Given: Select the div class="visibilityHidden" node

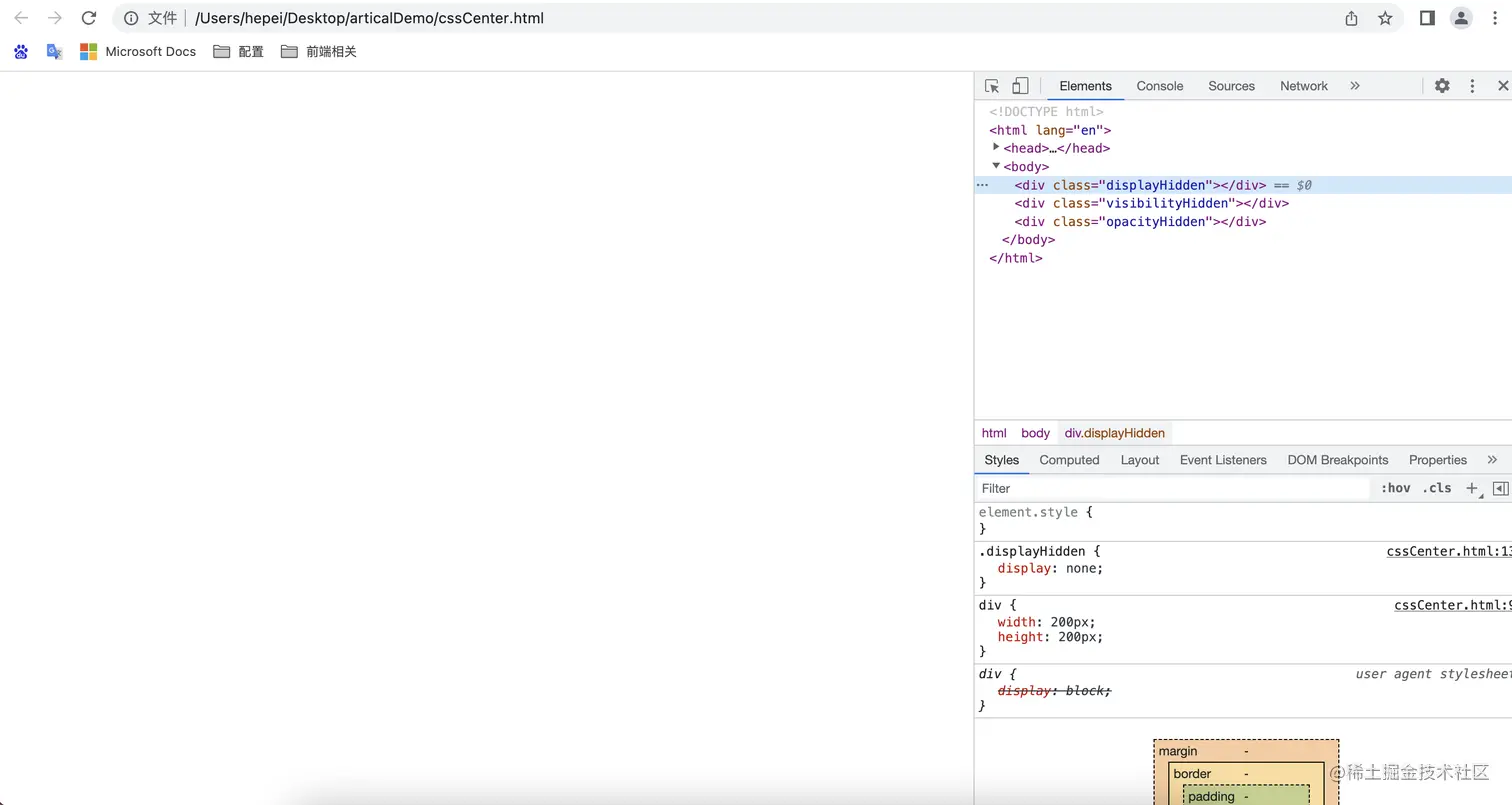Looking at the screenshot, I should pos(1151,203).
